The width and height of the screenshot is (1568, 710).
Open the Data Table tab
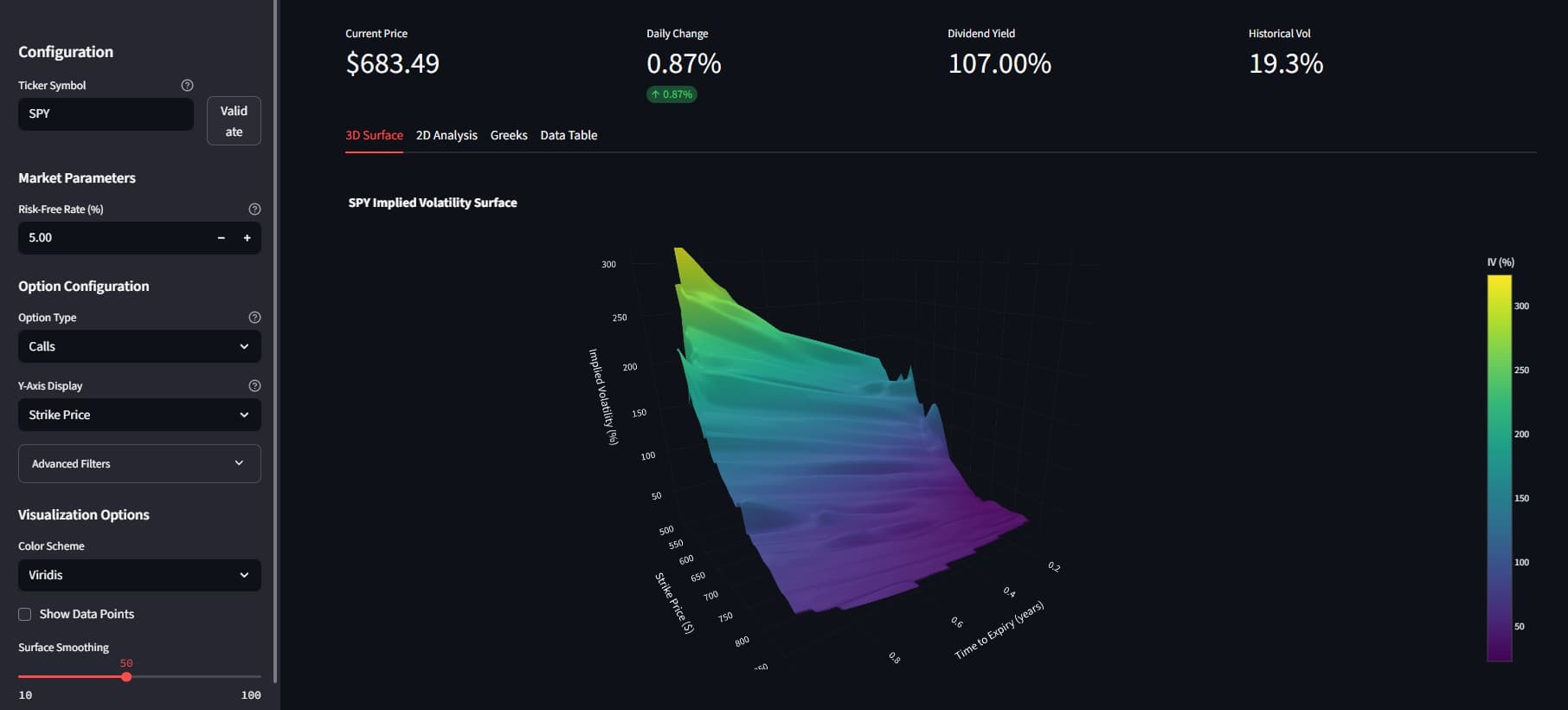click(x=569, y=135)
